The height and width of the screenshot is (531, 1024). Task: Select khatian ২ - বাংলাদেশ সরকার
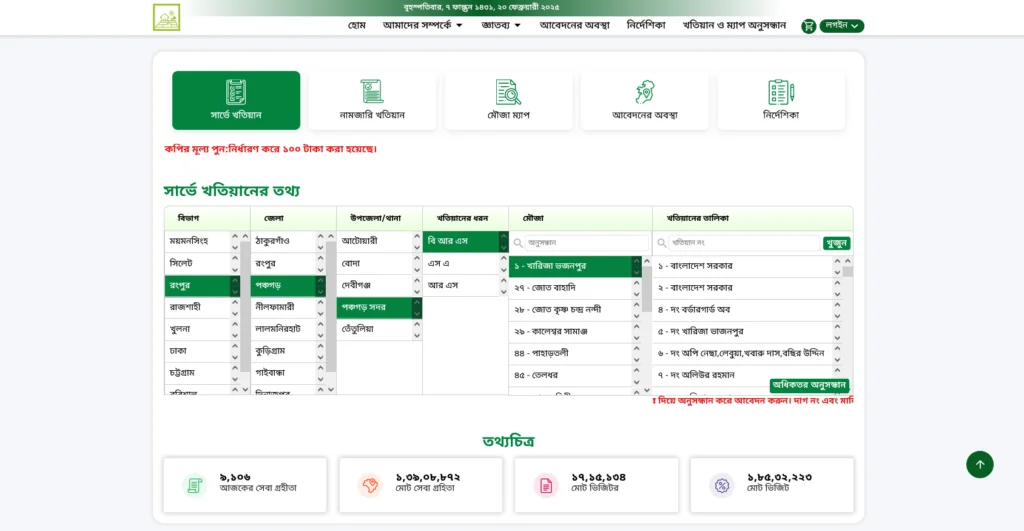click(748, 288)
